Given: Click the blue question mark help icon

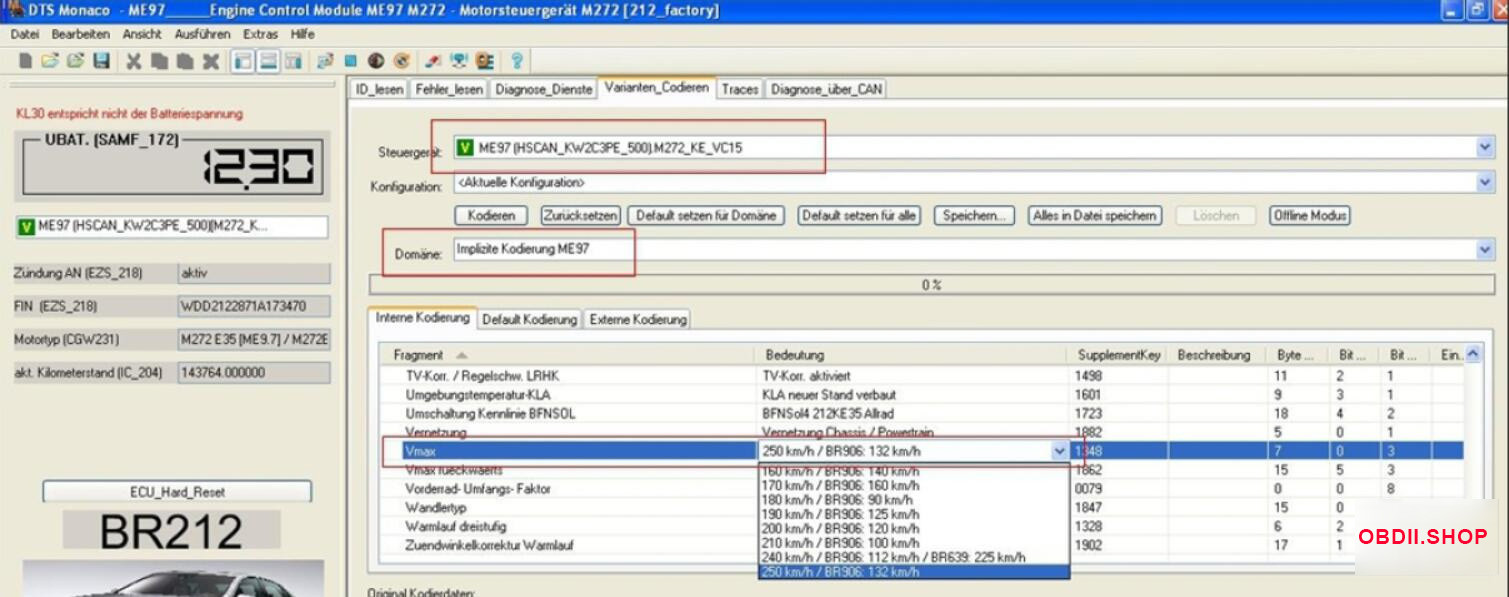Looking at the screenshot, I should point(516,62).
